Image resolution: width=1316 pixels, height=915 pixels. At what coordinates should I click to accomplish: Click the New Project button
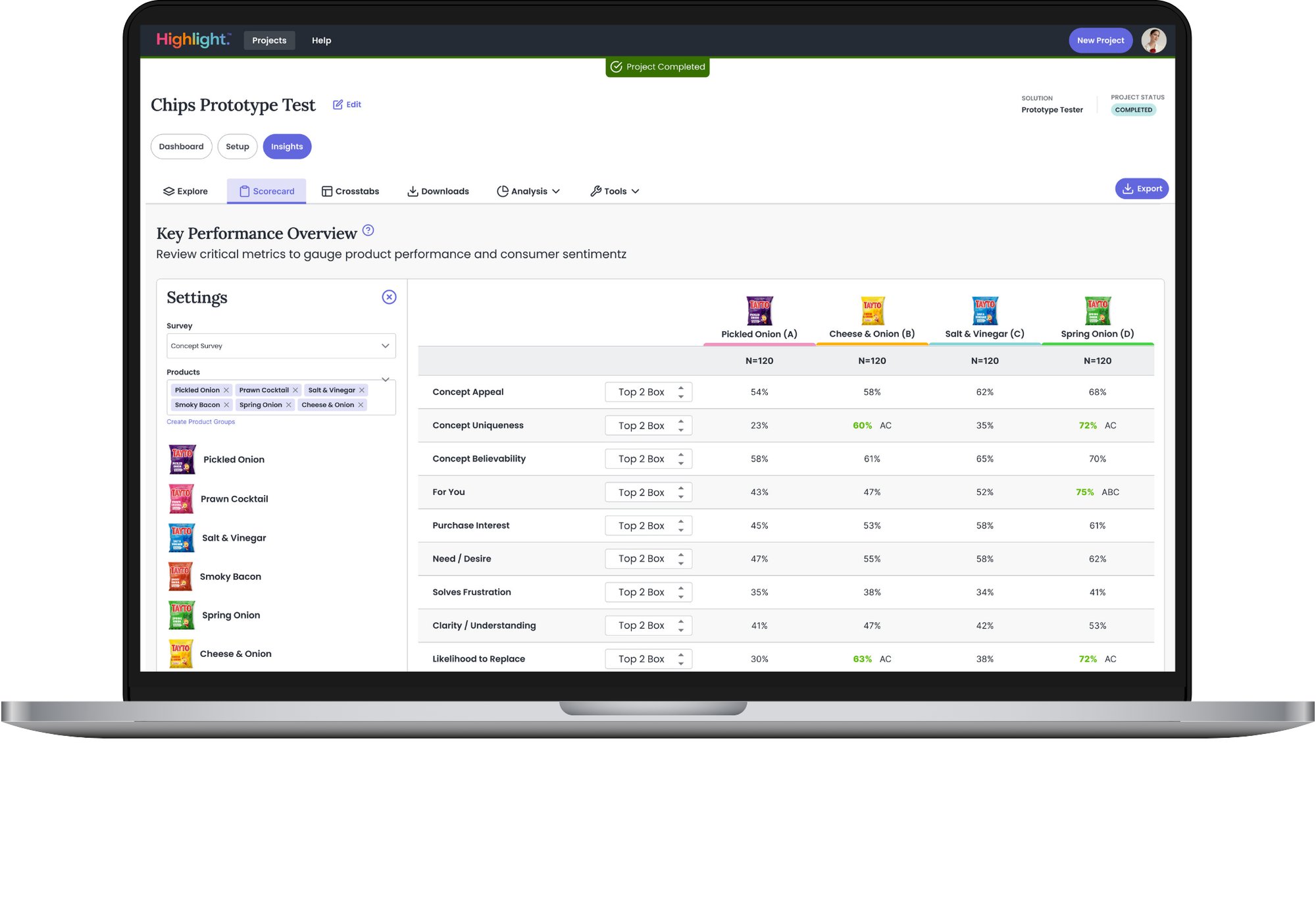coord(1100,40)
